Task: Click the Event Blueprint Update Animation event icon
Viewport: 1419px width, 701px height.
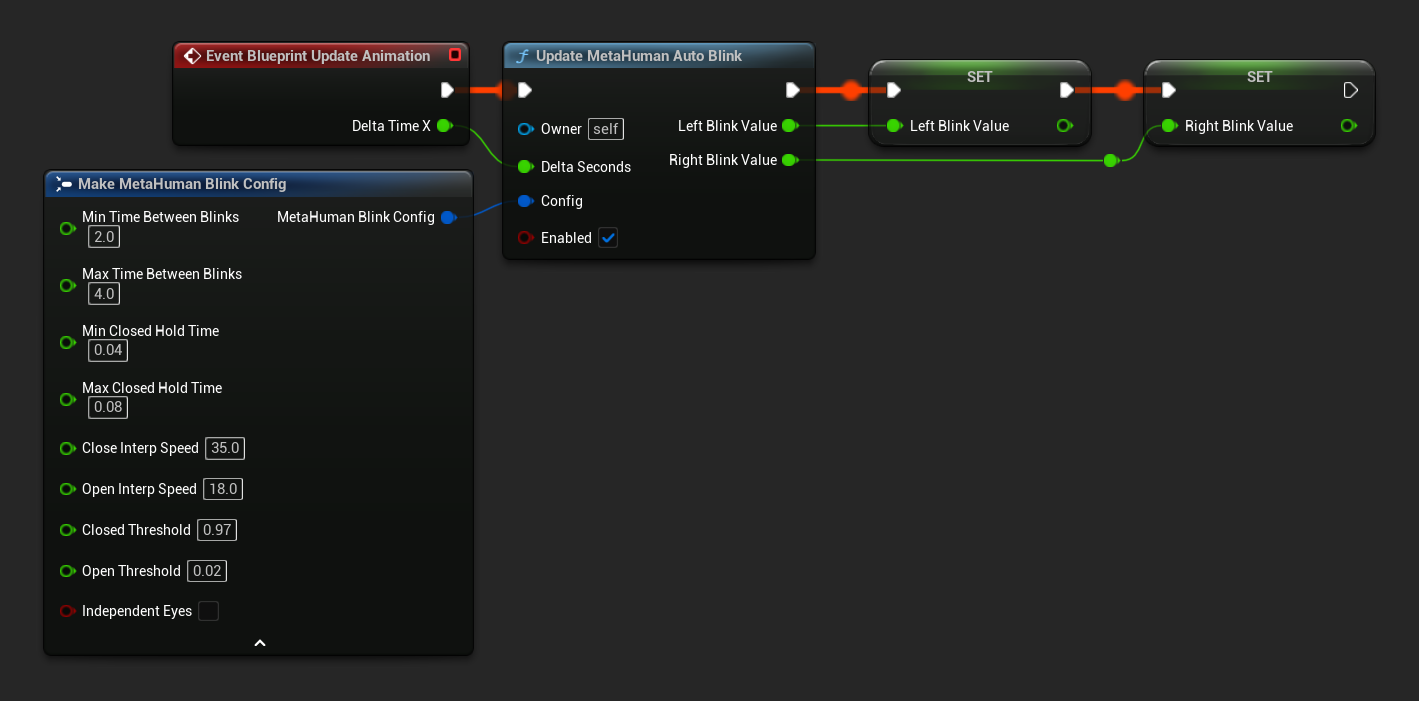Action: coord(192,56)
